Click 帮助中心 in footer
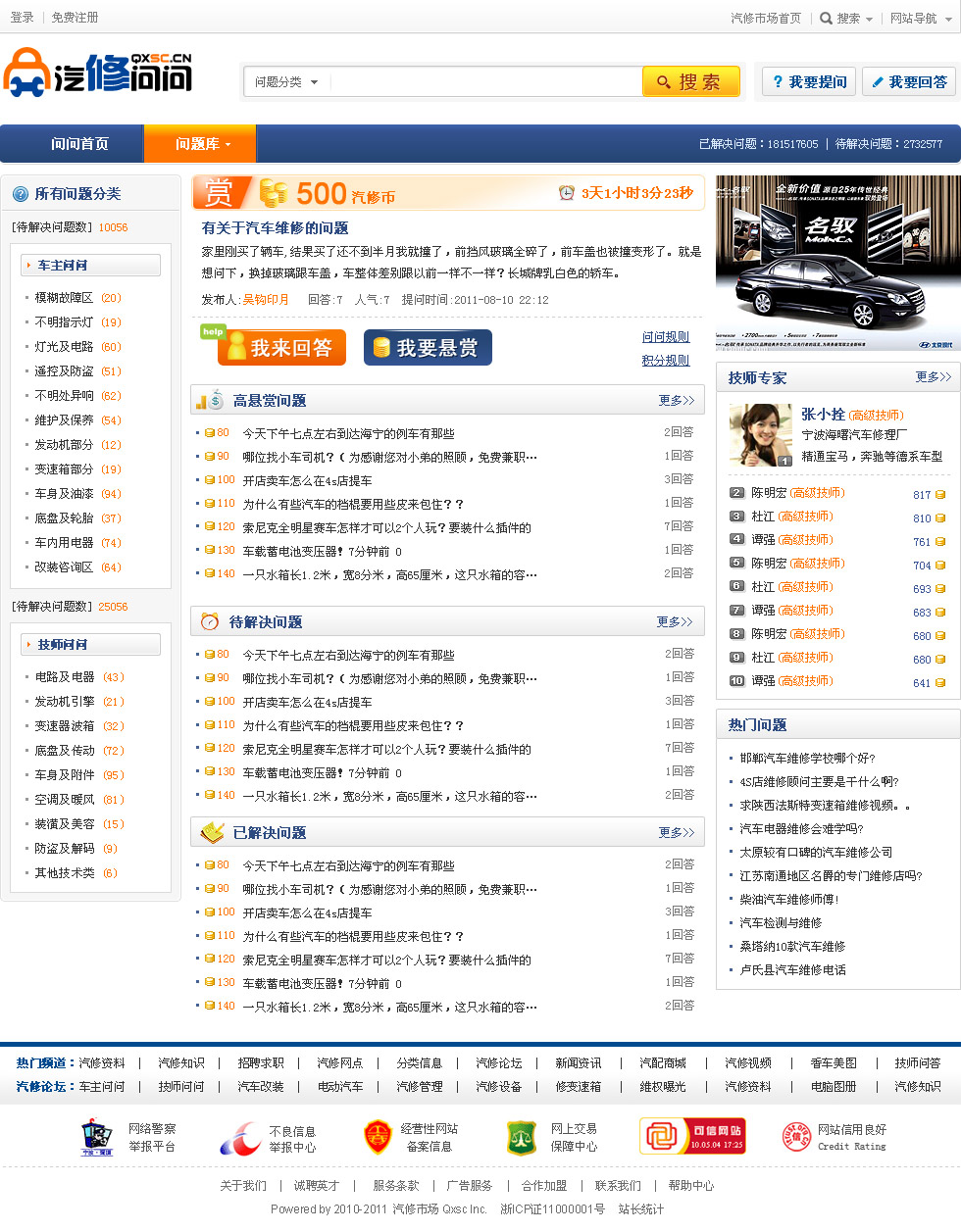961x1232 pixels. point(691,1185)
